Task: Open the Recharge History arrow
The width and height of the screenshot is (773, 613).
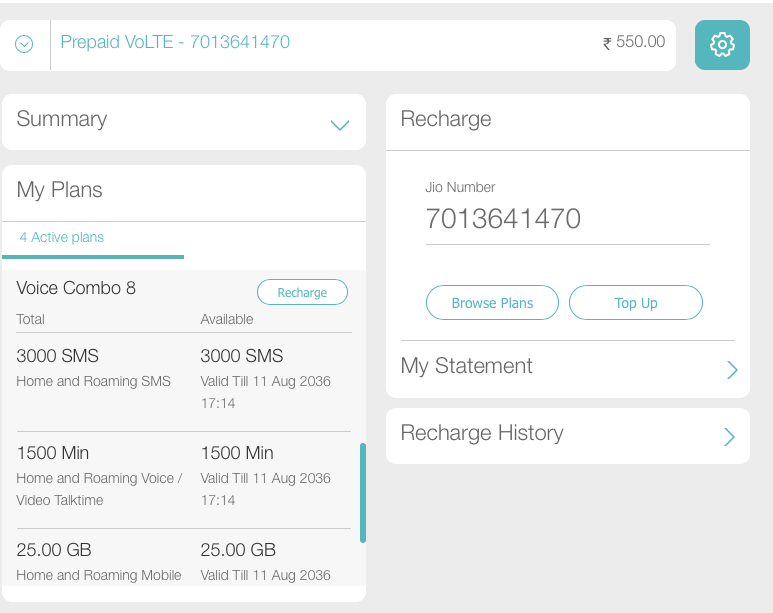Action: pyautogui.click(x=730, y=436)
